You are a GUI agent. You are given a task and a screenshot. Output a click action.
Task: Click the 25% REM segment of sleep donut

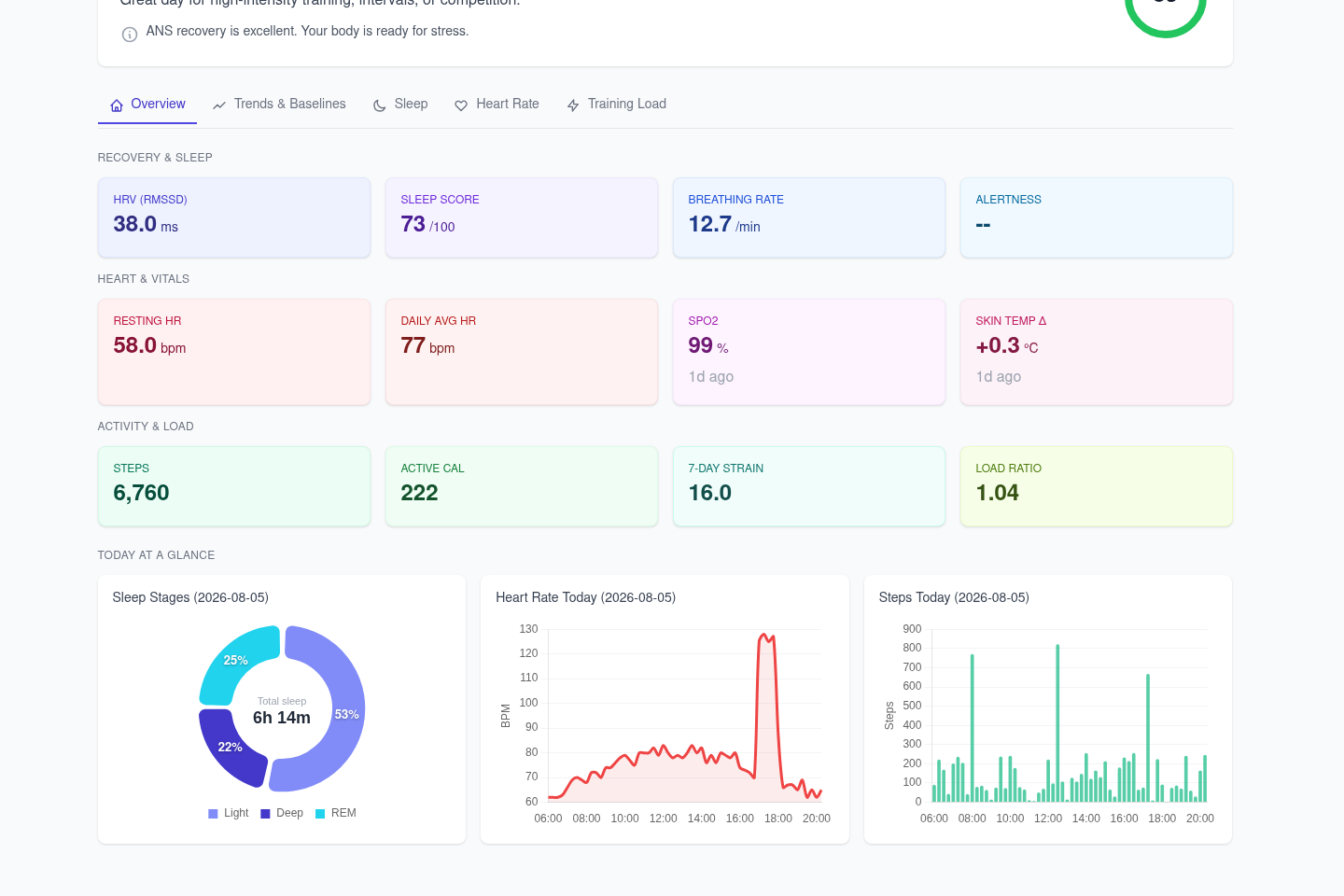(x=236, y=660)
